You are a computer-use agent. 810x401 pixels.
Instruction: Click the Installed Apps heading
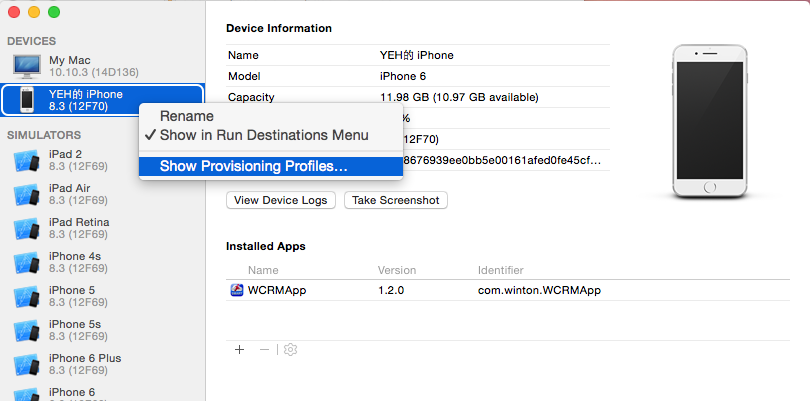(266, 246)
